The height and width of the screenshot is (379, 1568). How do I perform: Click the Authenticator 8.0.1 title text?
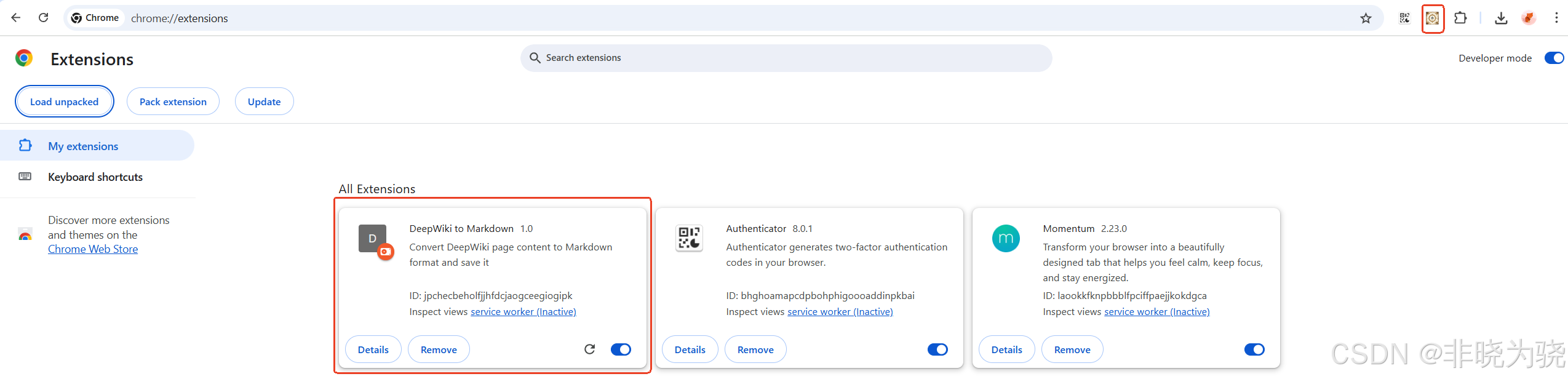769,229
